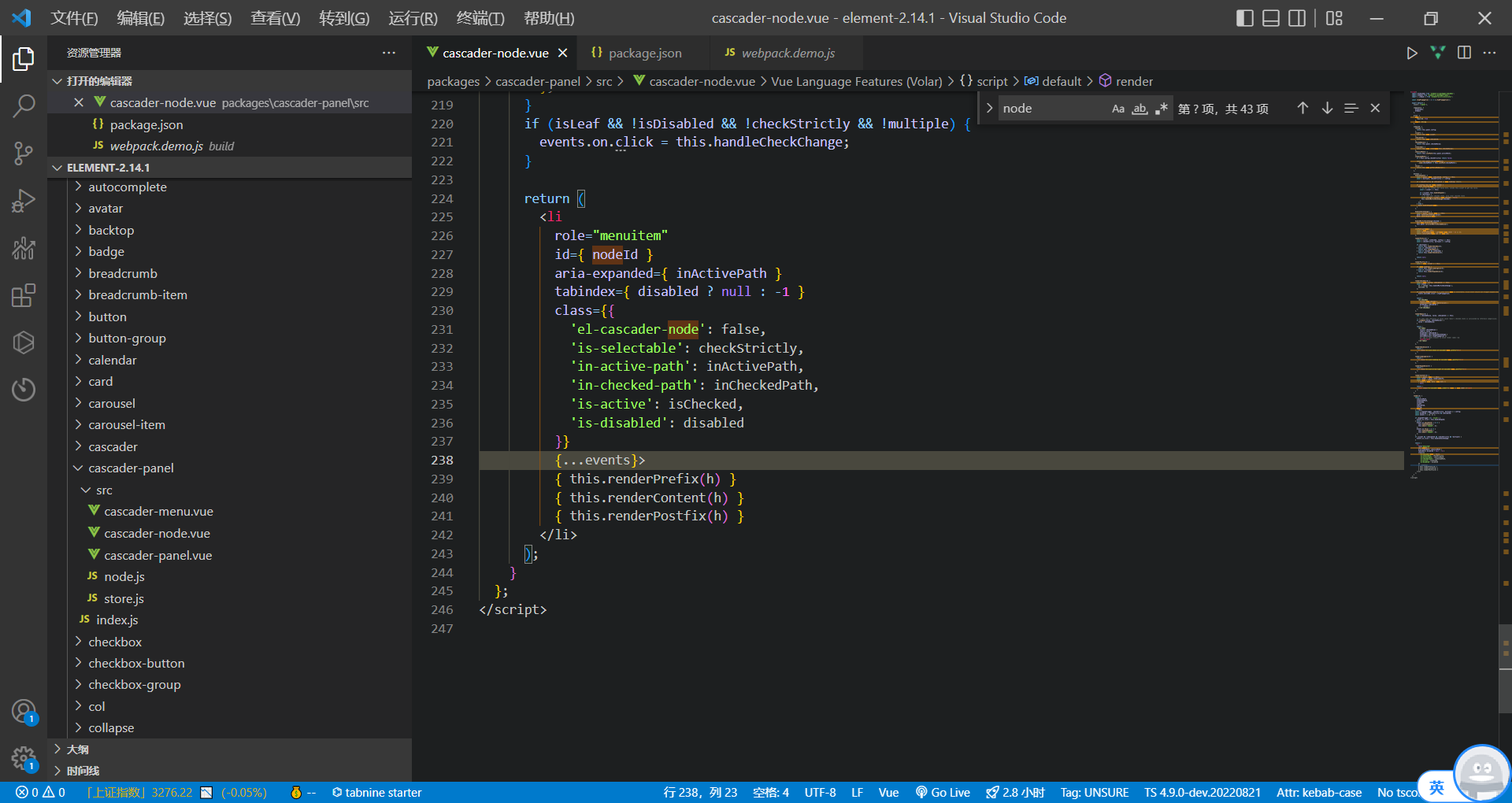Click the Spaces: 4 indentation indicator
Viewport: 1512px width, 803px height.
(770, 792)
